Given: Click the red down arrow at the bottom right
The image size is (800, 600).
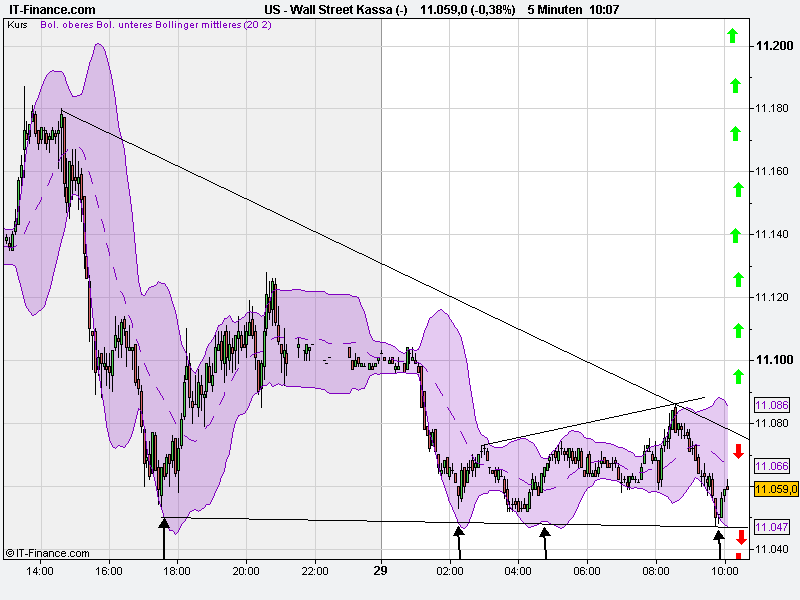Looking at the screenshot, I should point(739,536).
